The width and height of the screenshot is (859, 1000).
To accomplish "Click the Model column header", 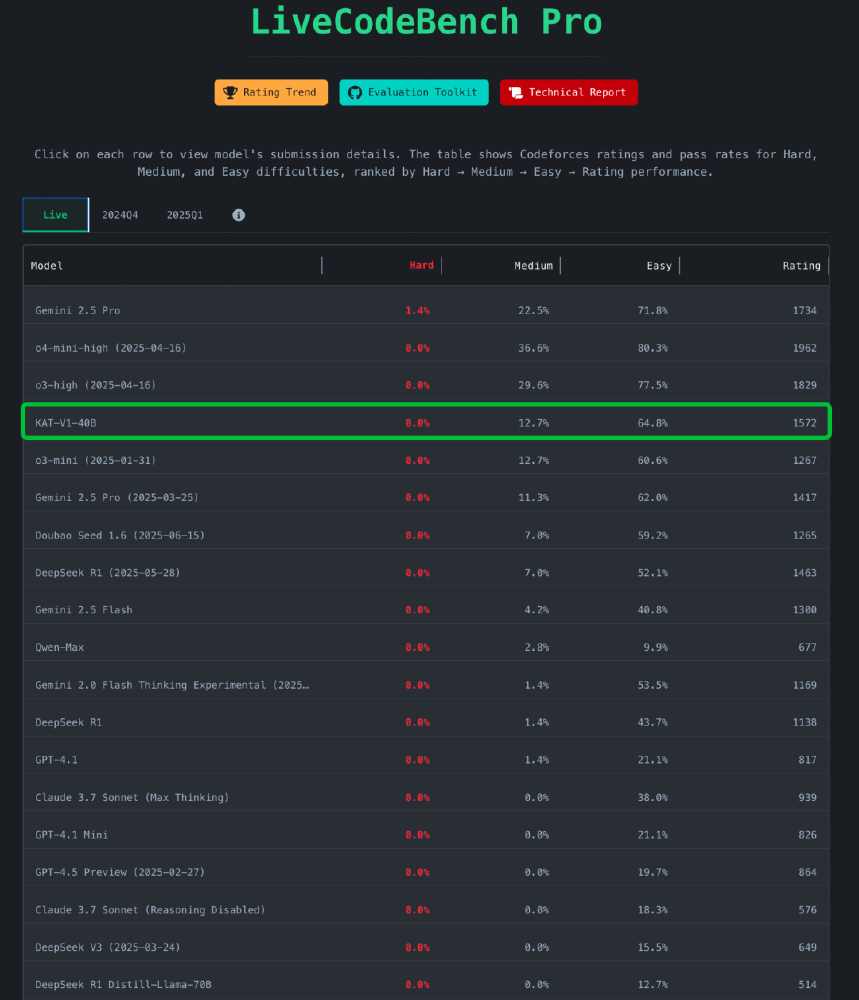I will [47, 265].
